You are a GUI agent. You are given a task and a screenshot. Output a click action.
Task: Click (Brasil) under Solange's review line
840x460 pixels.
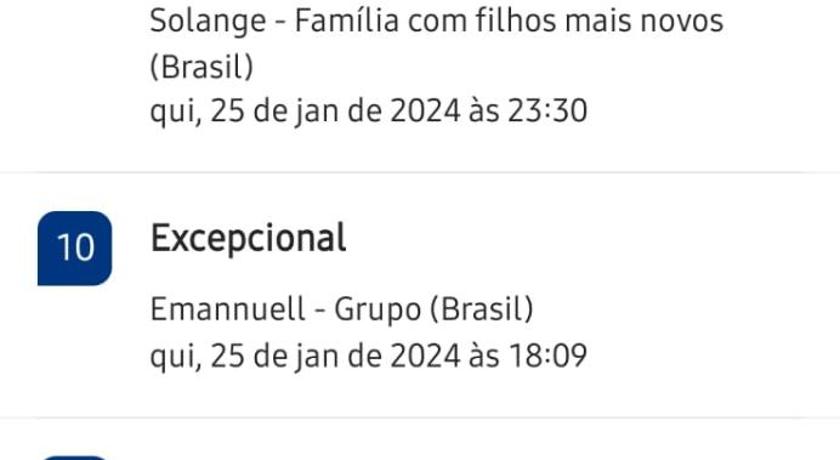coord(201,65)
